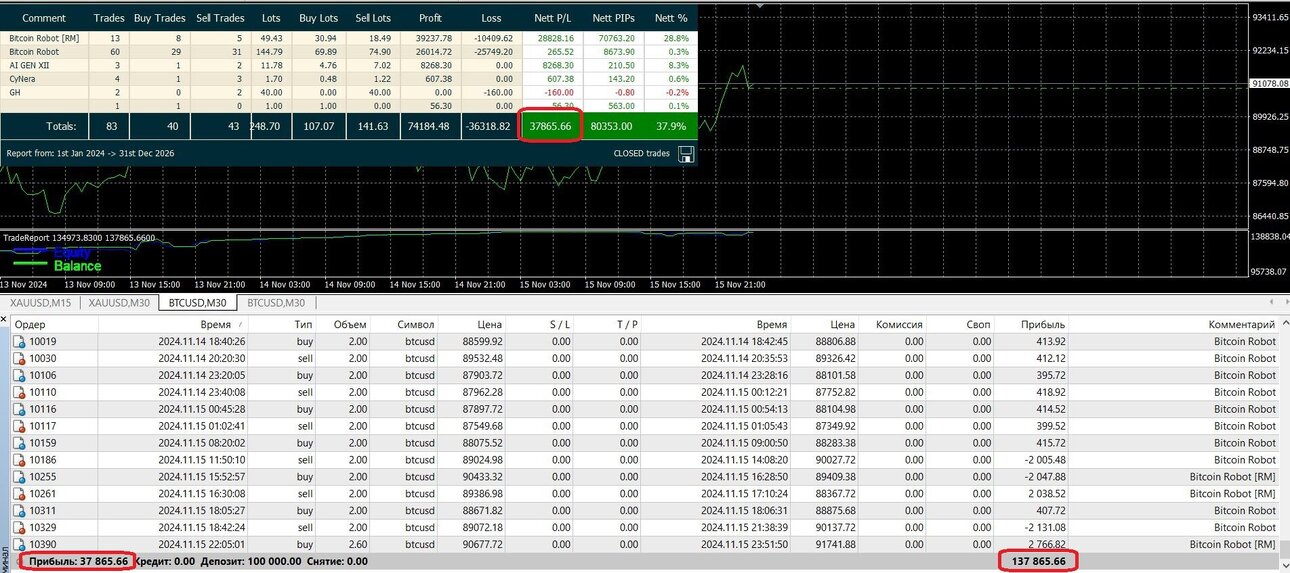The height and width of the screenshot is (573, 1290).
Task: Click the chart tabs scroll-left arrow
Action: [x=1272, y=302]
